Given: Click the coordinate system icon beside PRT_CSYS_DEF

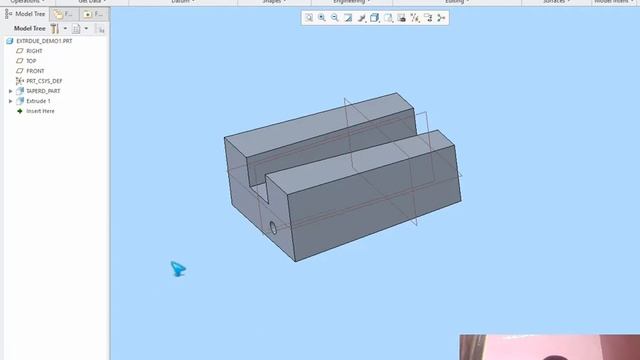Looking at the screenshot, I should click(x=20, y=81).
